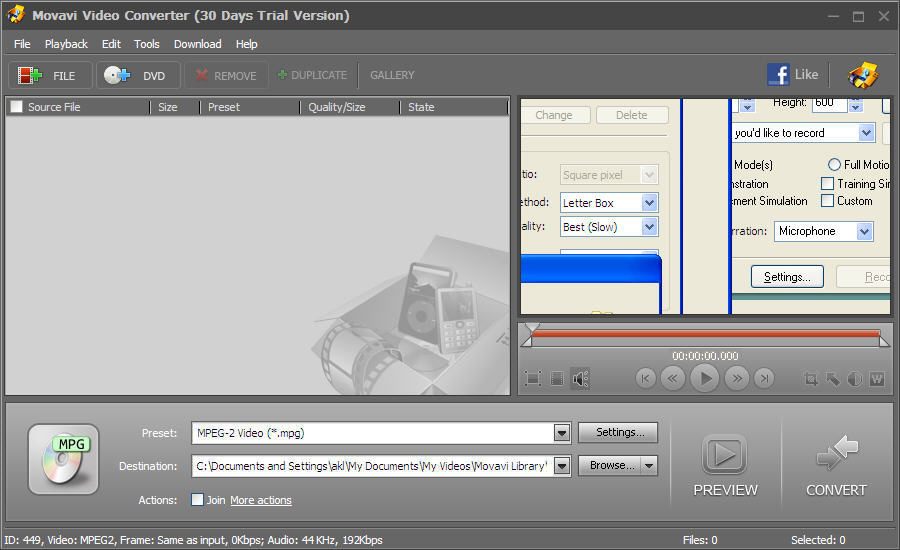900x550 pixels.
Task: Toggle select-all checkbox beside Source File
Action: [x=17, y=107]
